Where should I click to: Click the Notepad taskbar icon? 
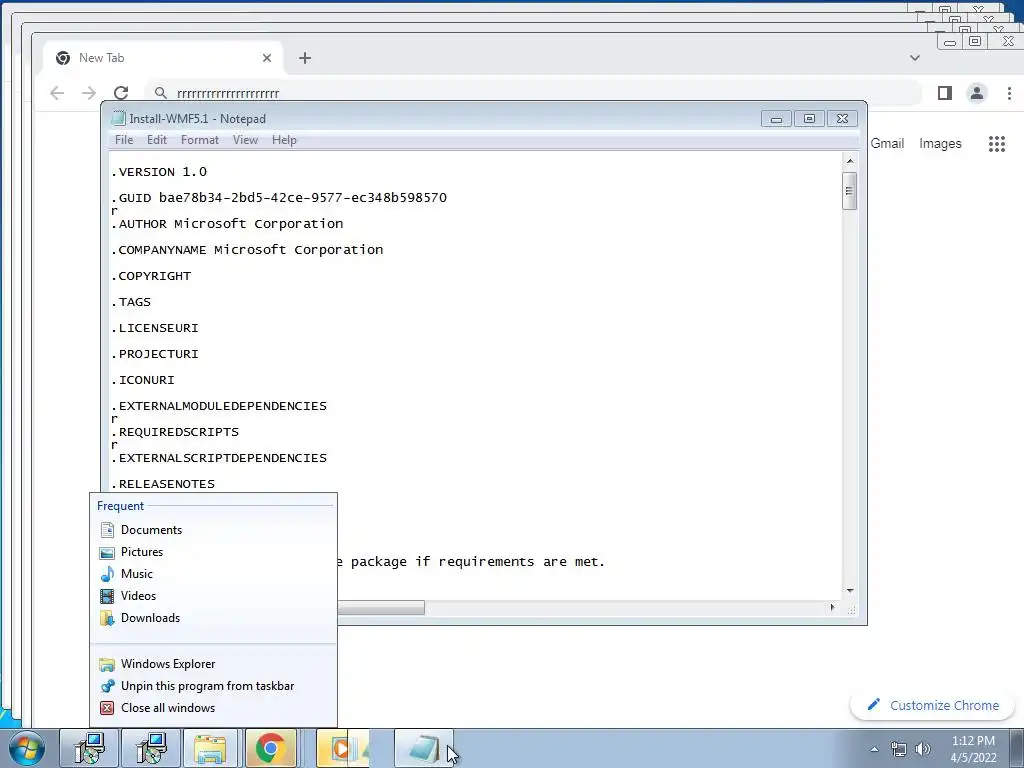tap(423, 748)
